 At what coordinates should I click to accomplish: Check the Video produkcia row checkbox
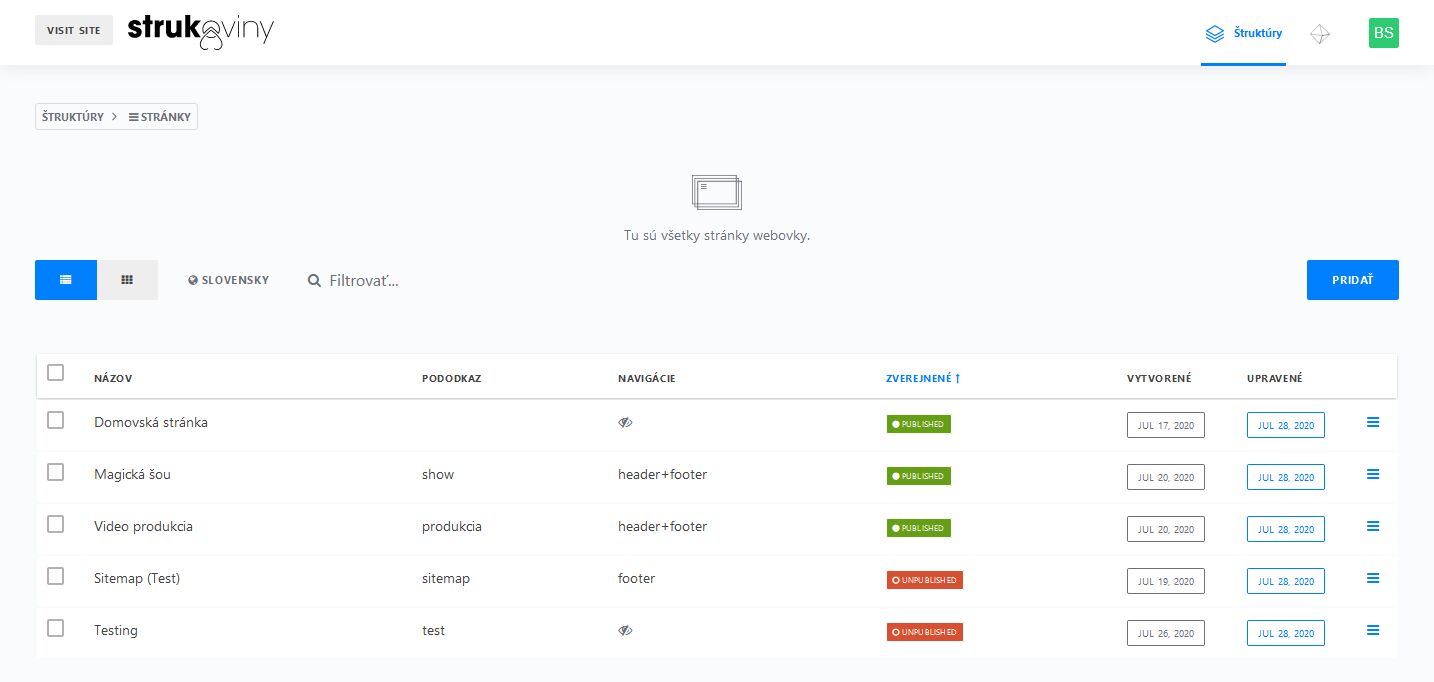(56, 524)
